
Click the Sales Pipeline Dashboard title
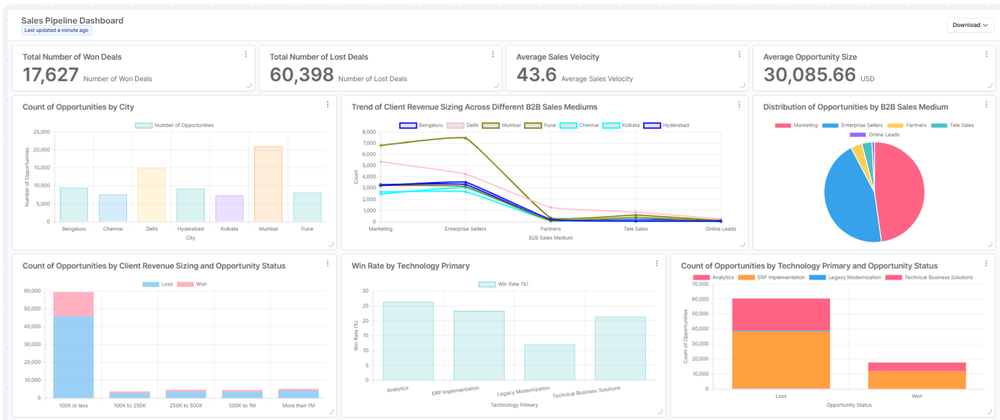tap(72, 20)
